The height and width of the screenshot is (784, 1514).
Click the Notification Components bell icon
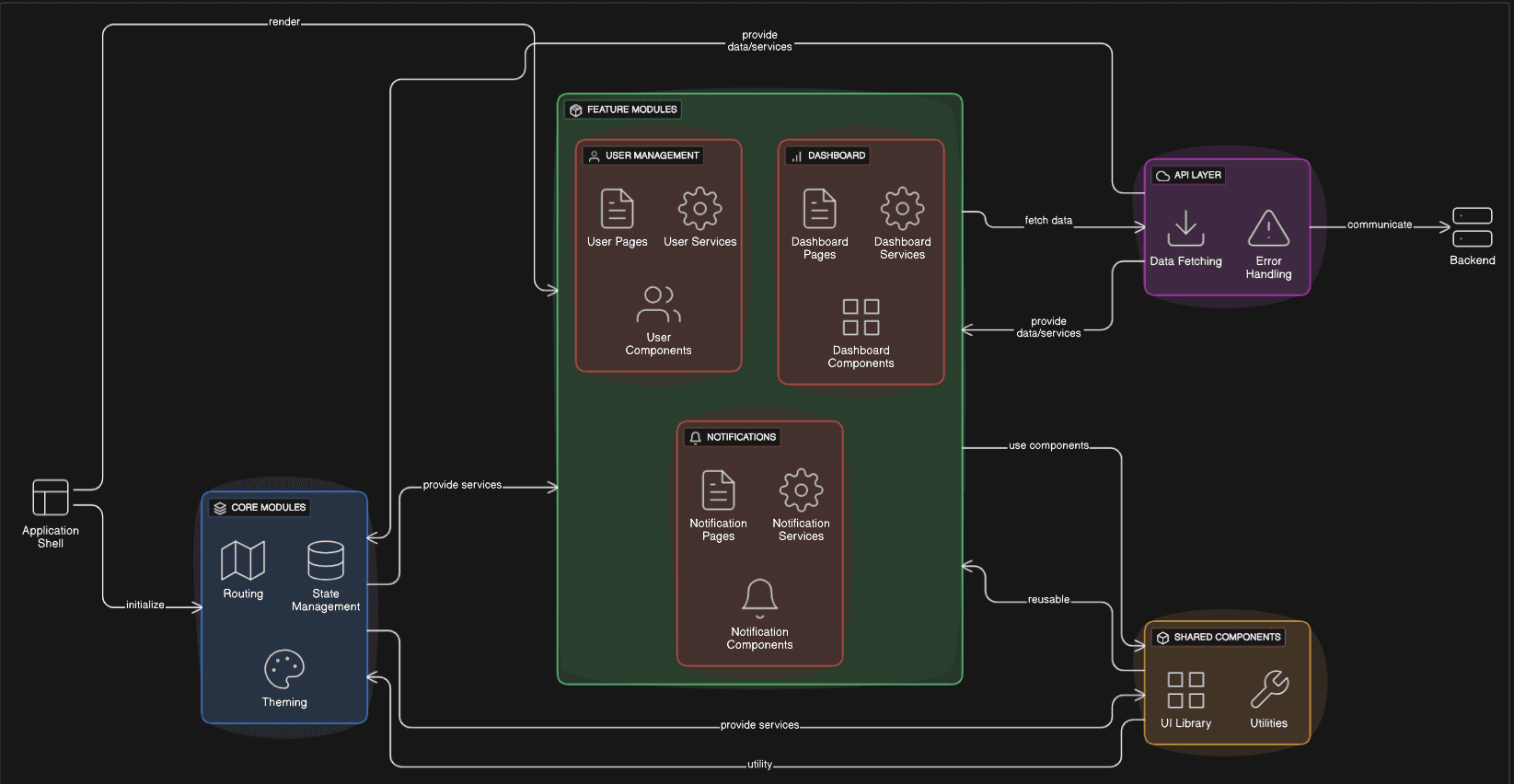tap(759, 598)
